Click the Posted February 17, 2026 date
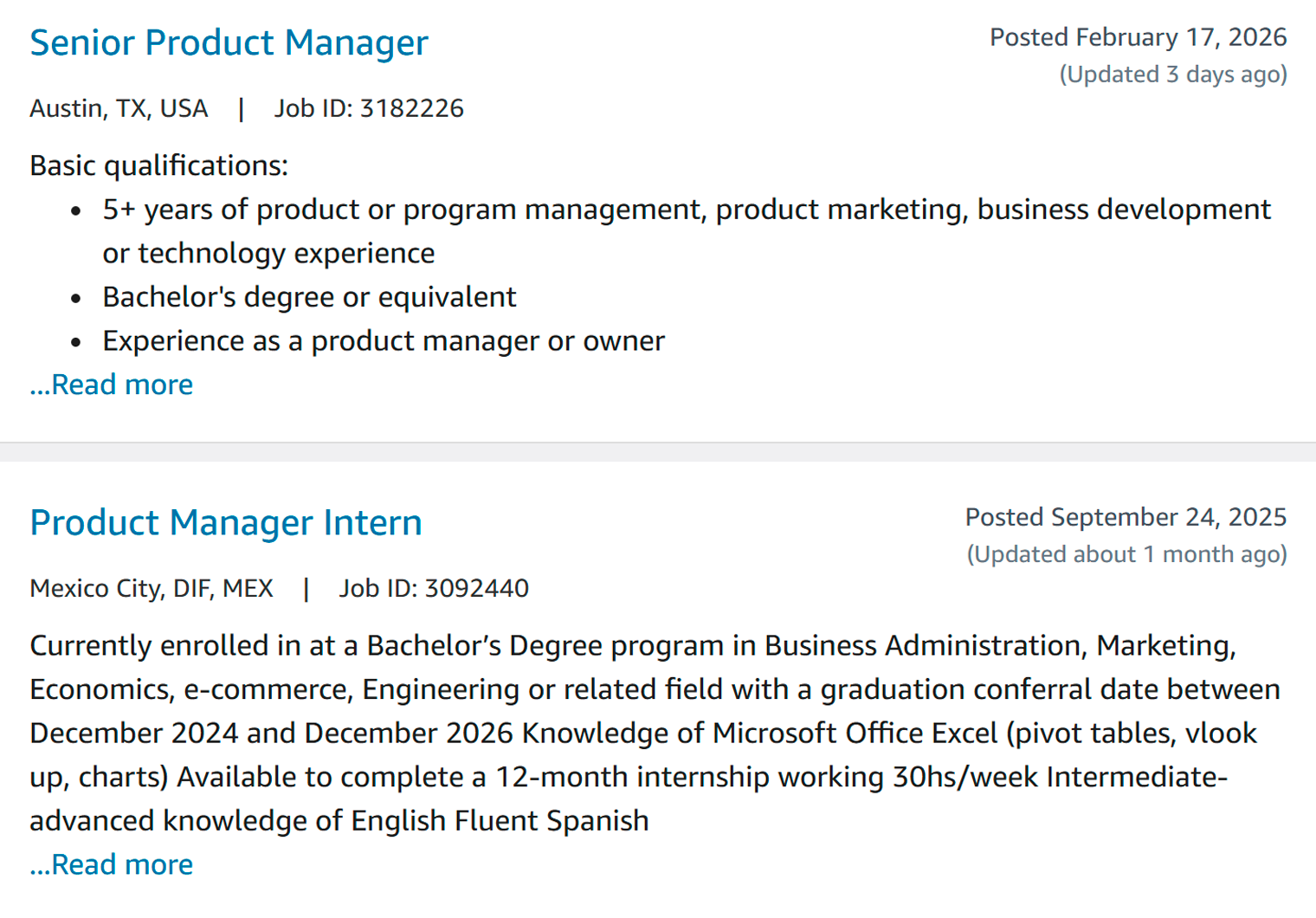The width and height of the screenshot is (1316, 918). coord(1138,37)
